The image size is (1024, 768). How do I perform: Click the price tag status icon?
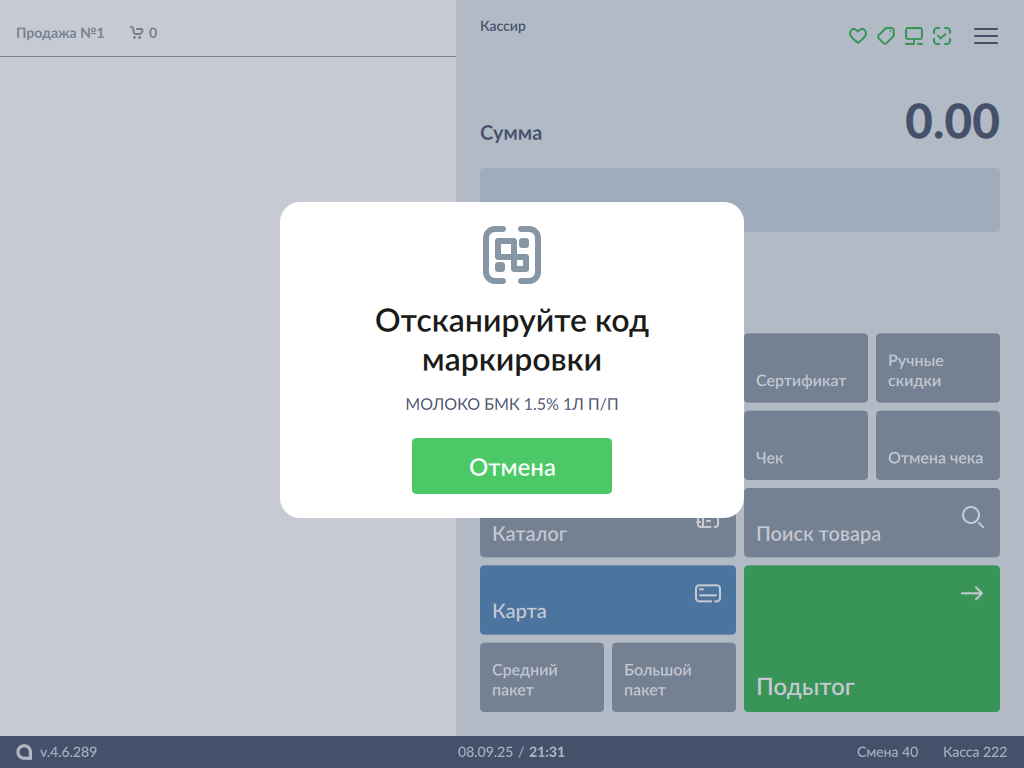click(x=885, y=36)
